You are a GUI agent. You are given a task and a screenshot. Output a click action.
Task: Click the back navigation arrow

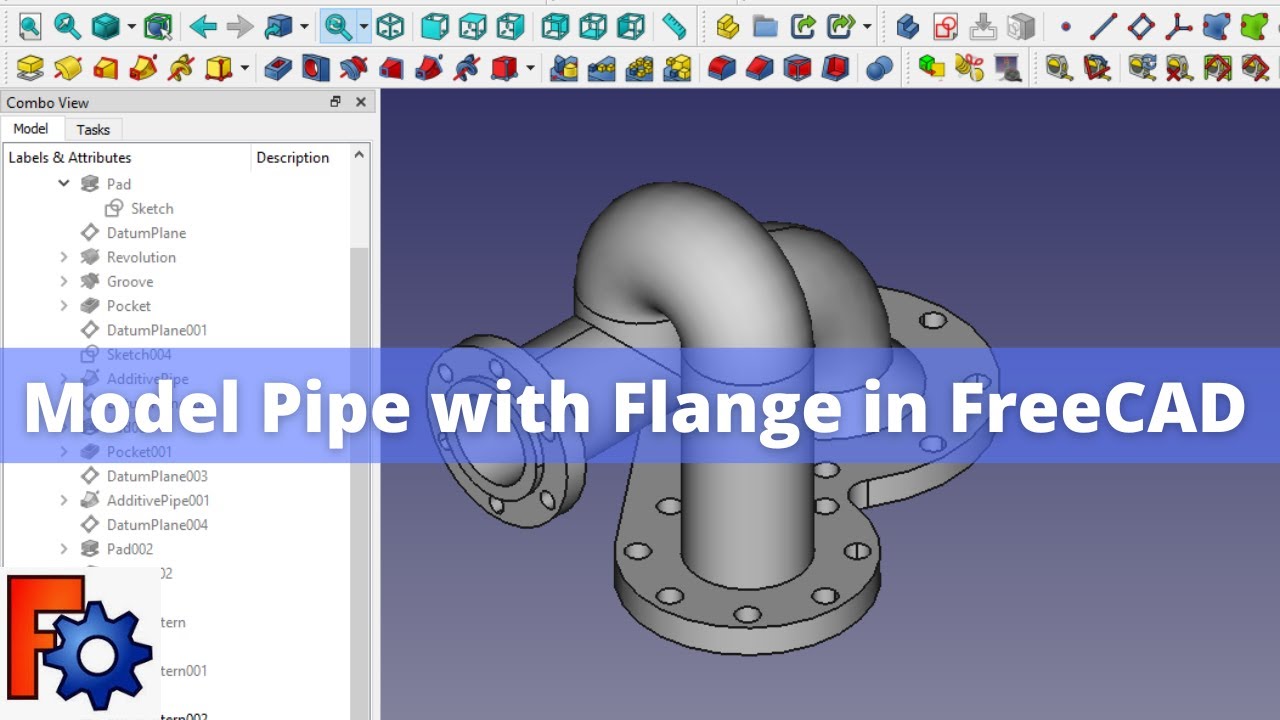(x=203, y=26)
